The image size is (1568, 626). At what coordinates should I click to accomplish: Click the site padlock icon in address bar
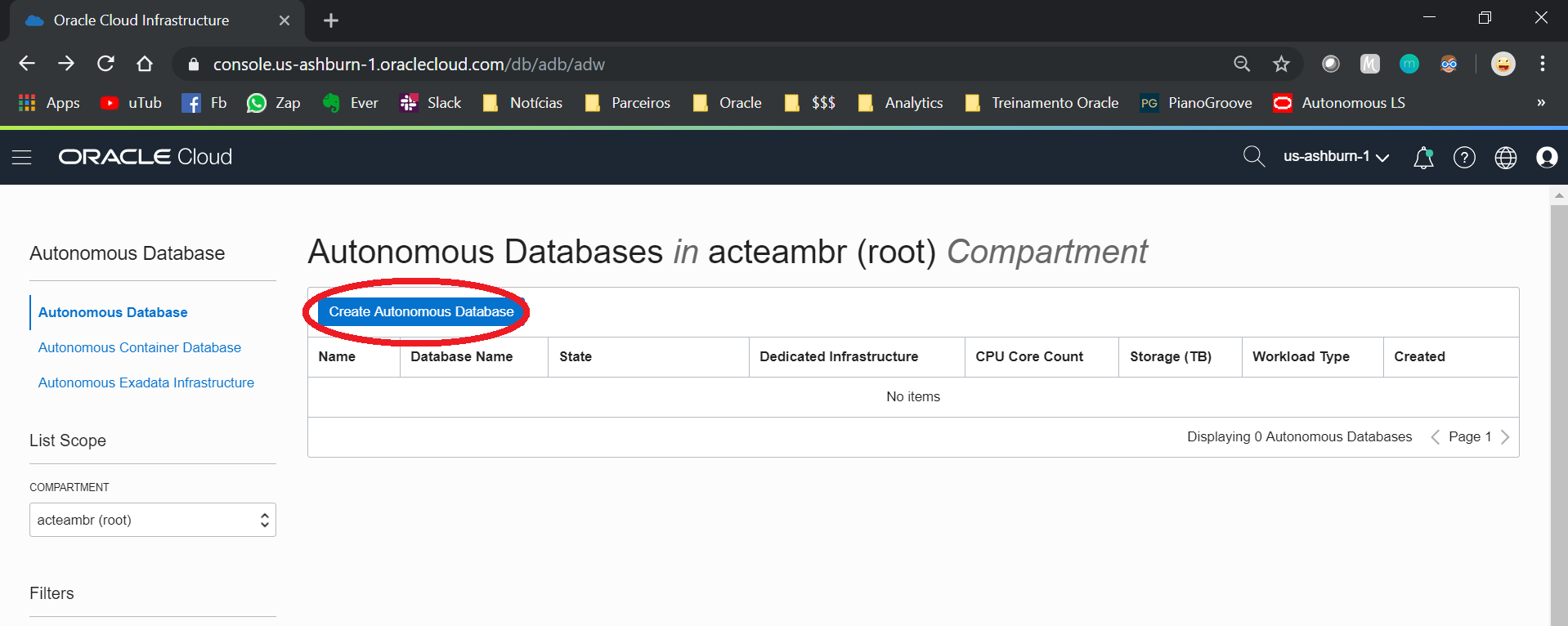194,64
